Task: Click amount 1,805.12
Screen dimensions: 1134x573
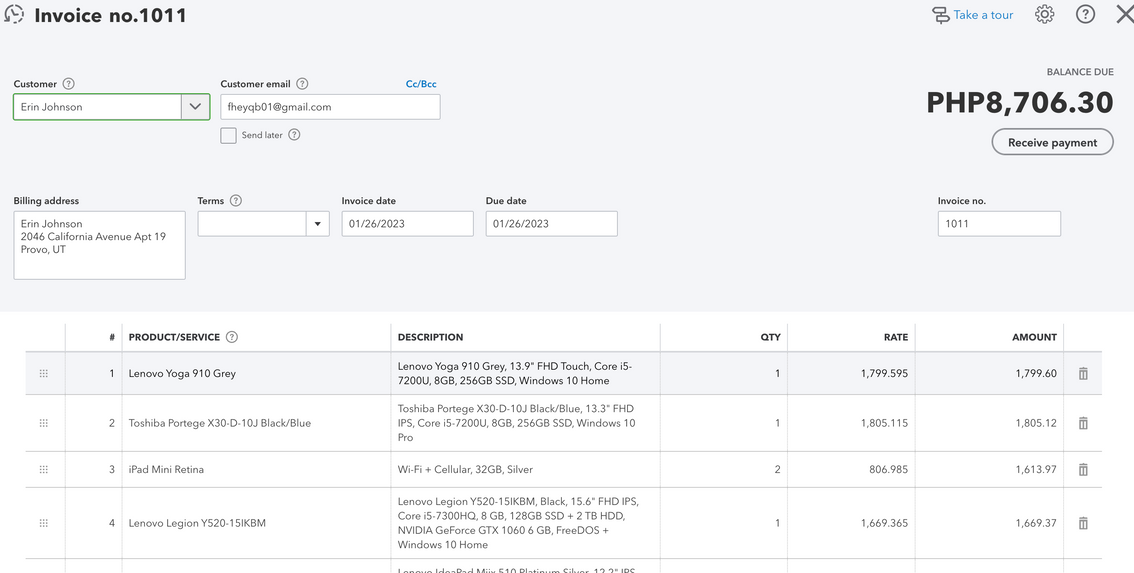Action: click(x=1036, y=423)
